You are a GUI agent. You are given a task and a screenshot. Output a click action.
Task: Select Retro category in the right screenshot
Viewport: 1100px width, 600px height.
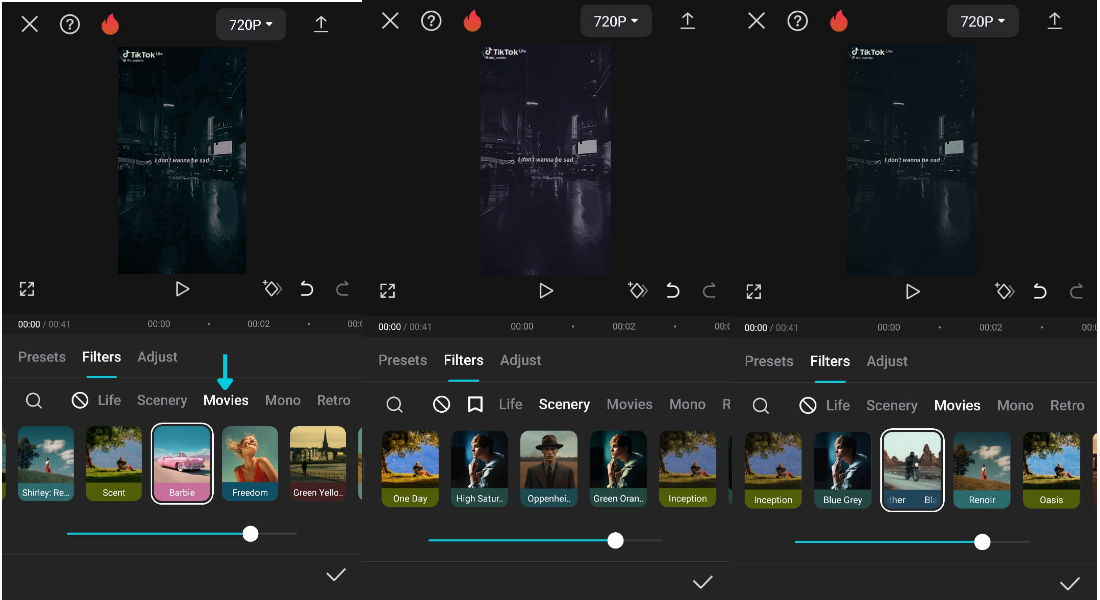[1067, 406]
